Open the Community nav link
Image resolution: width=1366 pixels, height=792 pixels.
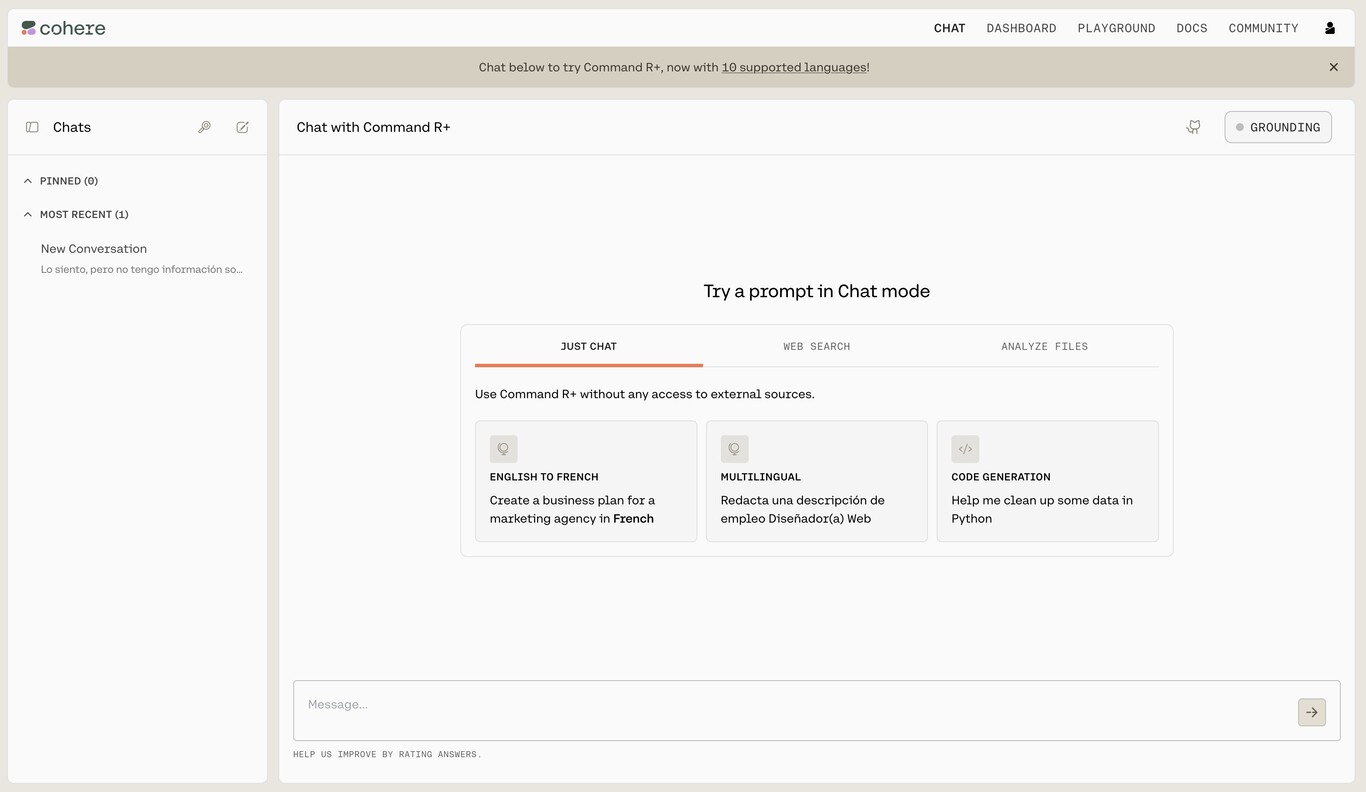(x=1263, y=28)
